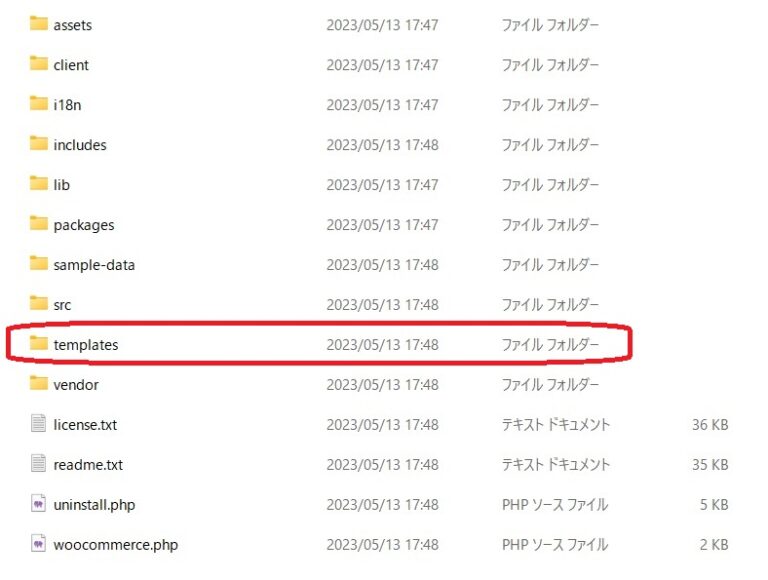Screen dimensions: 768x580
Task: Select the license.txt text file icon
Action: coord(39,424)
